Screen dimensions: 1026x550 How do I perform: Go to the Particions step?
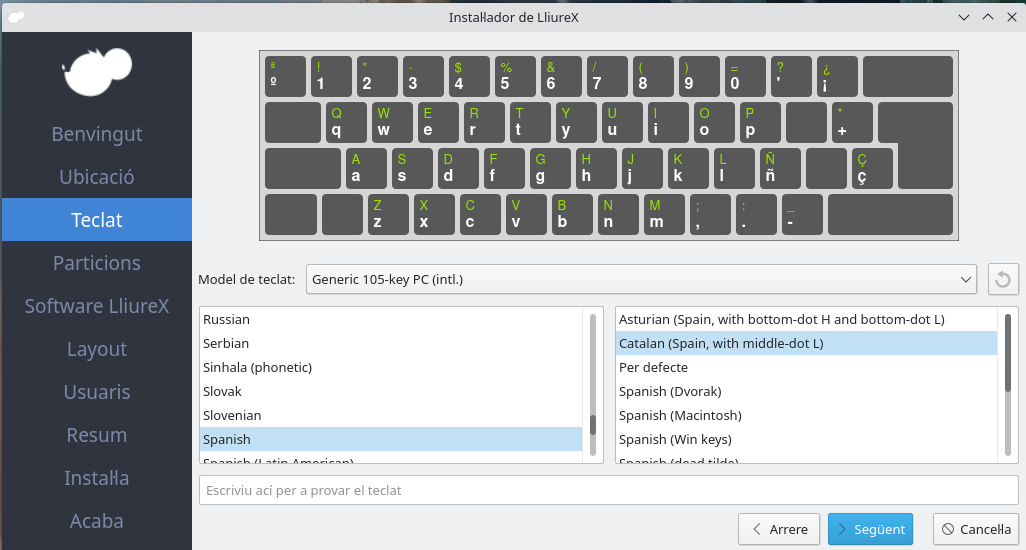coord(96,263)
